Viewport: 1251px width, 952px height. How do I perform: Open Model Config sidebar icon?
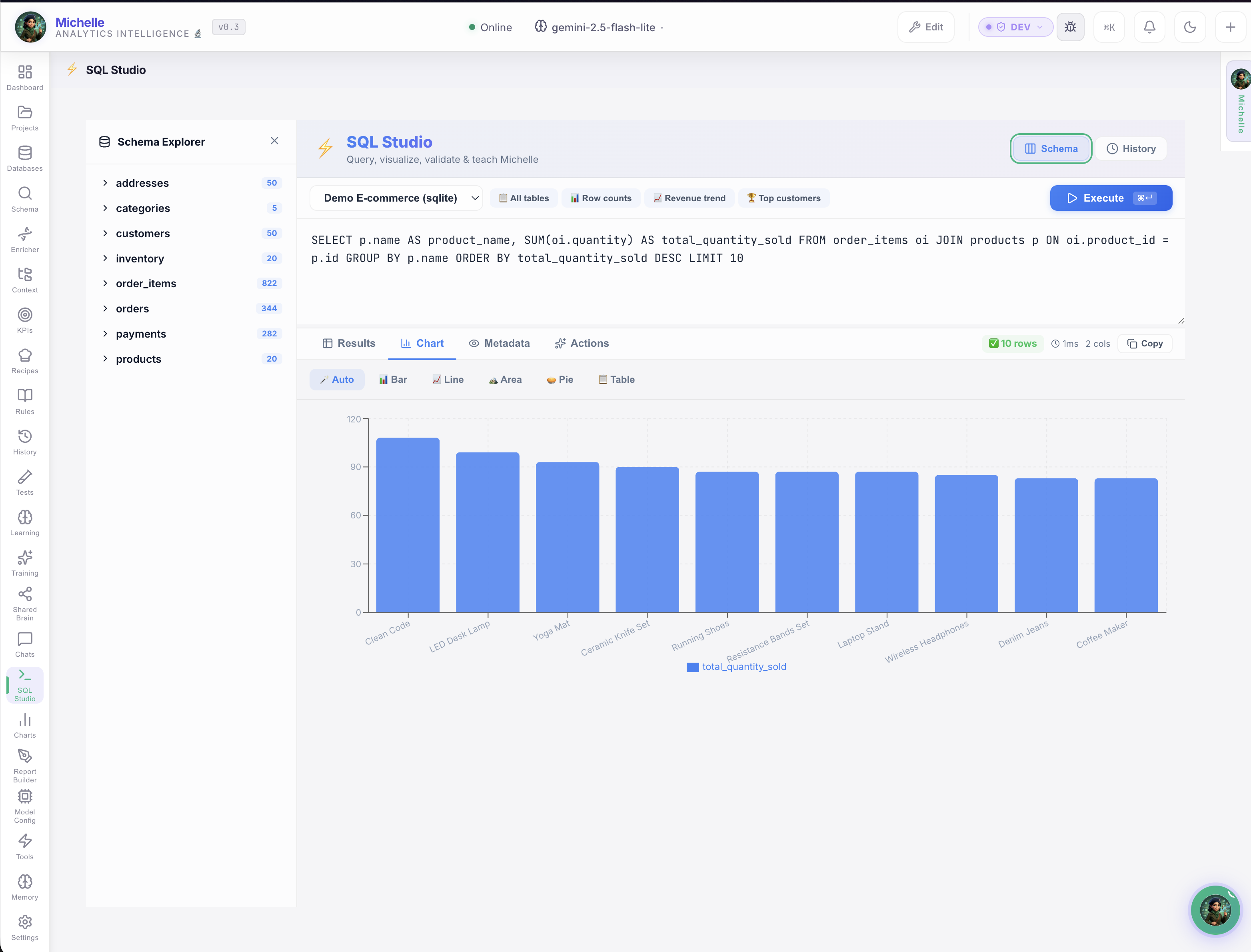pyautogui.click(x=25, y=797)
